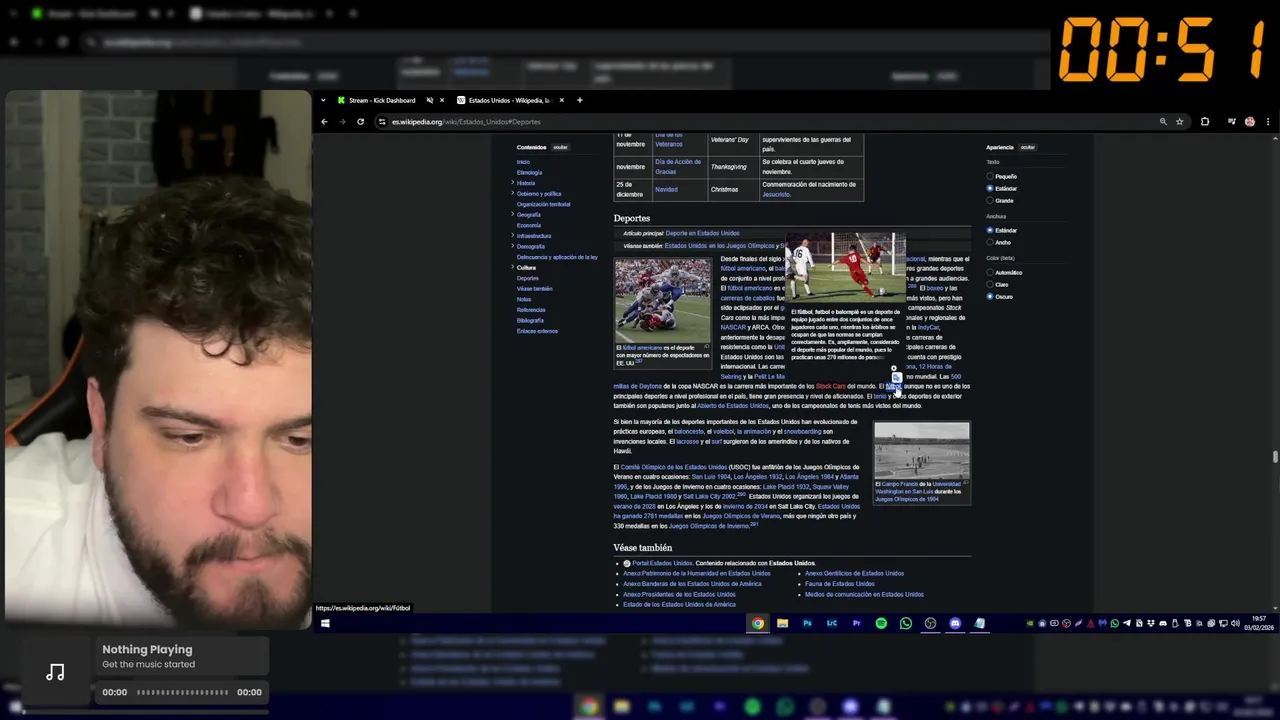The height and width of the screenshot is (720, 1280).
Task: Open Comité Olímpico de los Estados Unidos link
Action: tap(673, 467)
